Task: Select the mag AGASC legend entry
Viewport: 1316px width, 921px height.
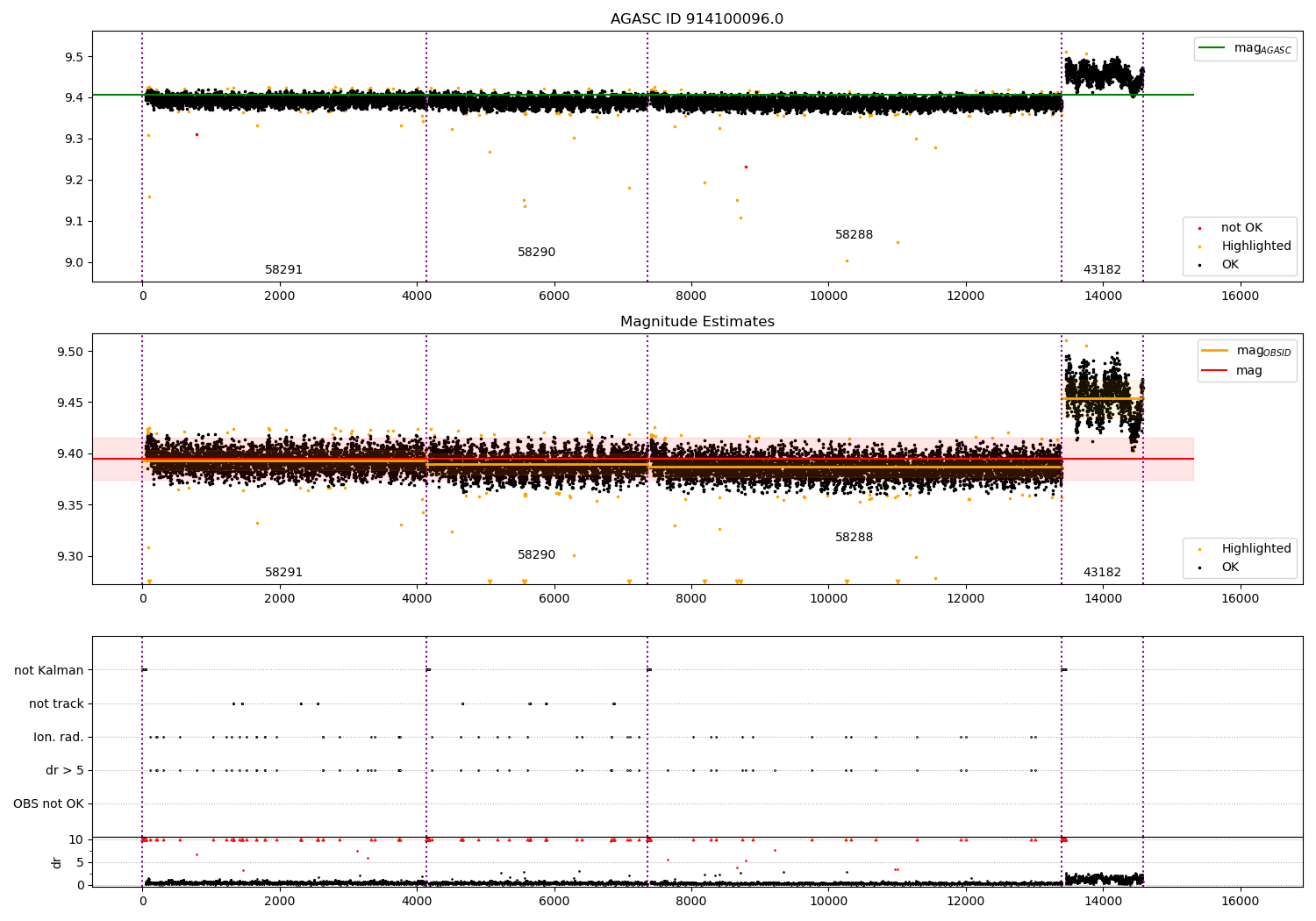Action: click(x=1245, y=49)
